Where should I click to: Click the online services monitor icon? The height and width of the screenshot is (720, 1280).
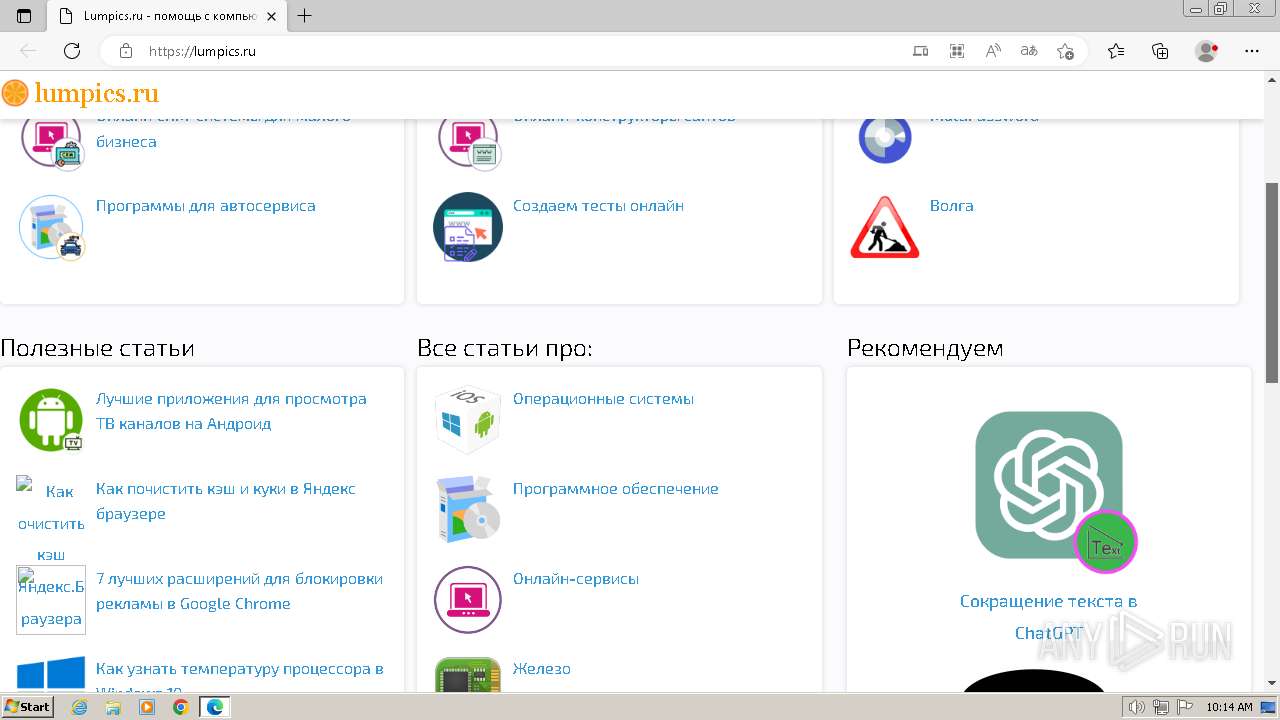(x=468, y=600)
